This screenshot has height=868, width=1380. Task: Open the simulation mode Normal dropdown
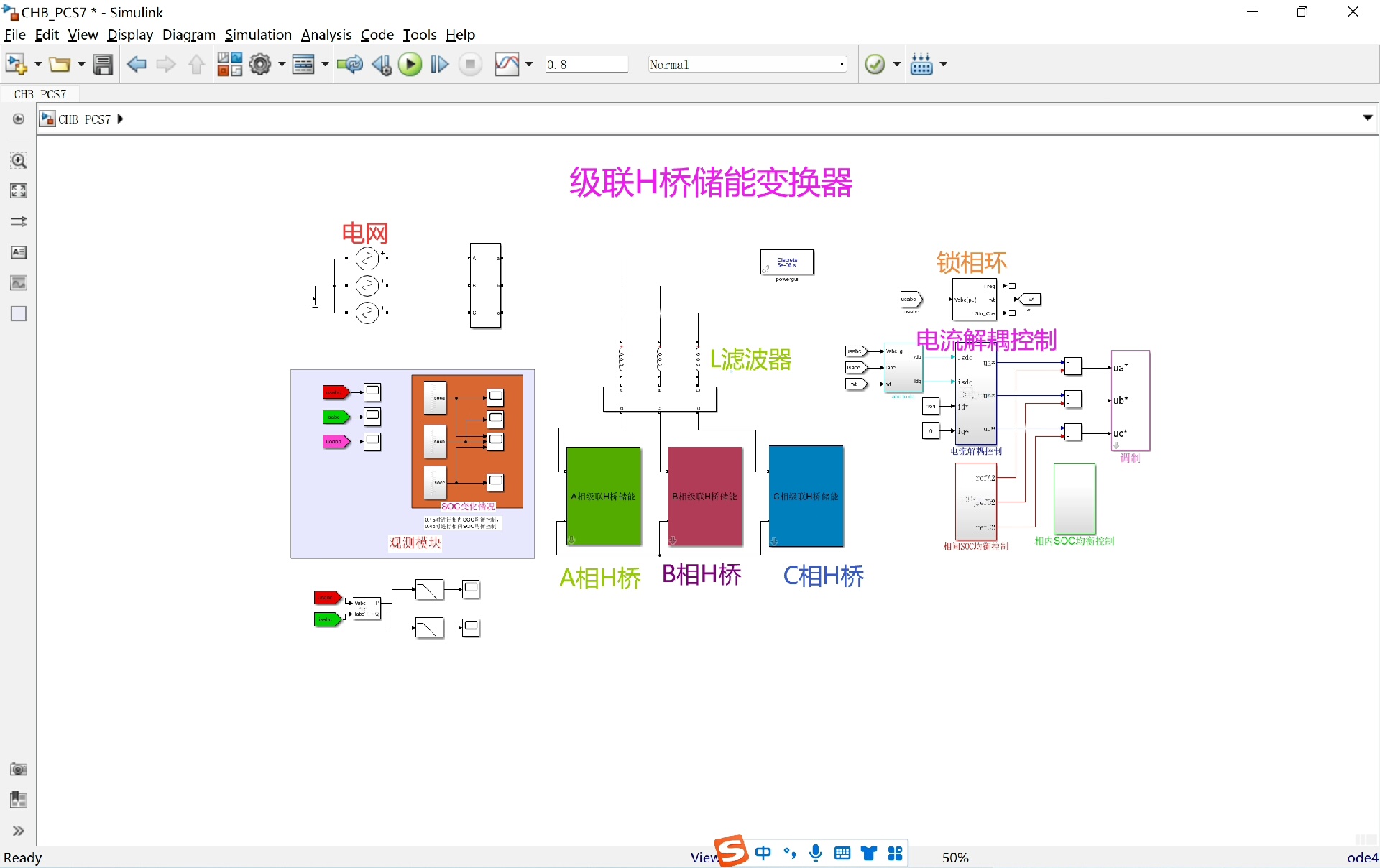[x=747, y=65]
